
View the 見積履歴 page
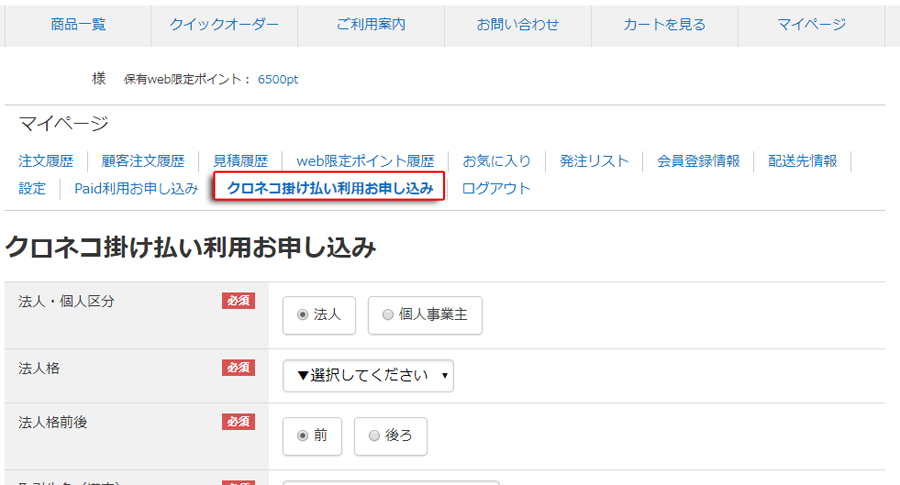[240, 161]
